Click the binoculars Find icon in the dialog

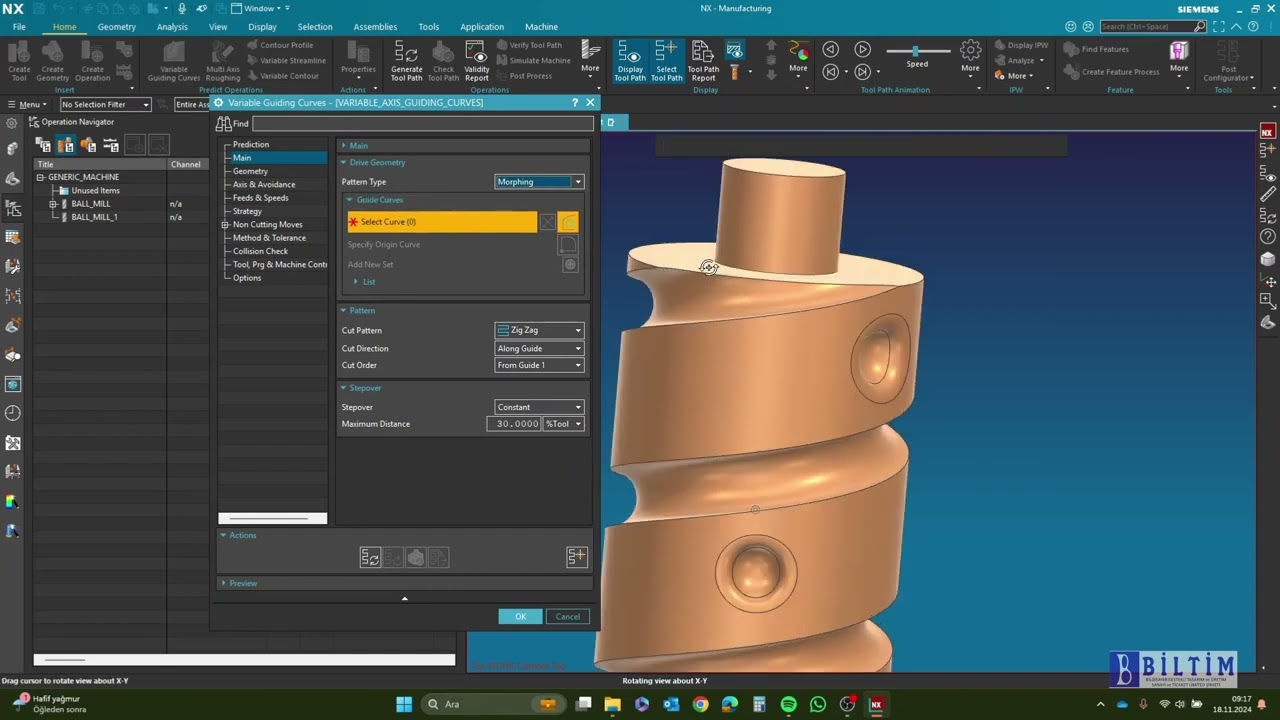point(224,123)
